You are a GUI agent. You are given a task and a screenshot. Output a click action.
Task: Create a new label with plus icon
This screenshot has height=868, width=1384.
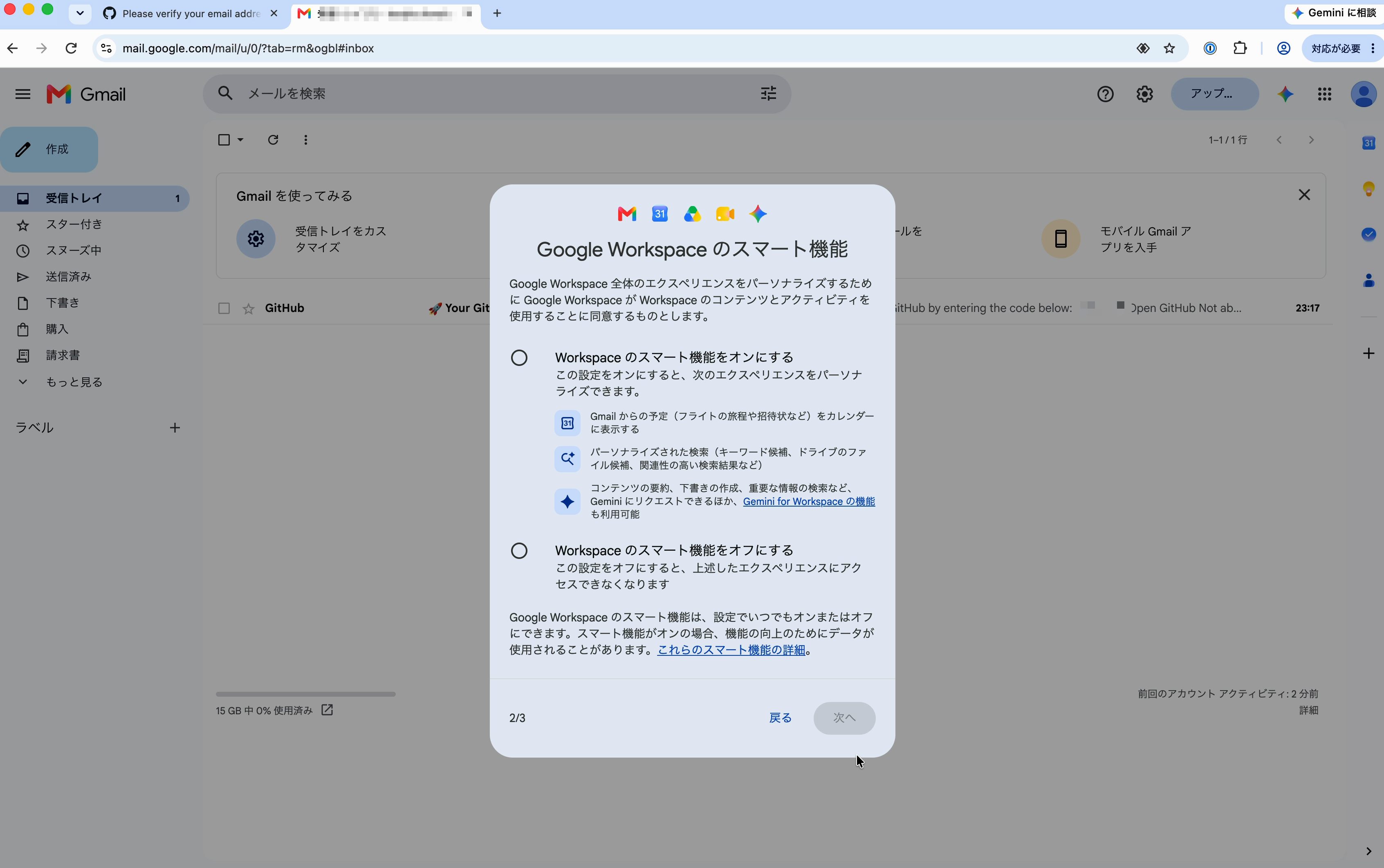175,428
